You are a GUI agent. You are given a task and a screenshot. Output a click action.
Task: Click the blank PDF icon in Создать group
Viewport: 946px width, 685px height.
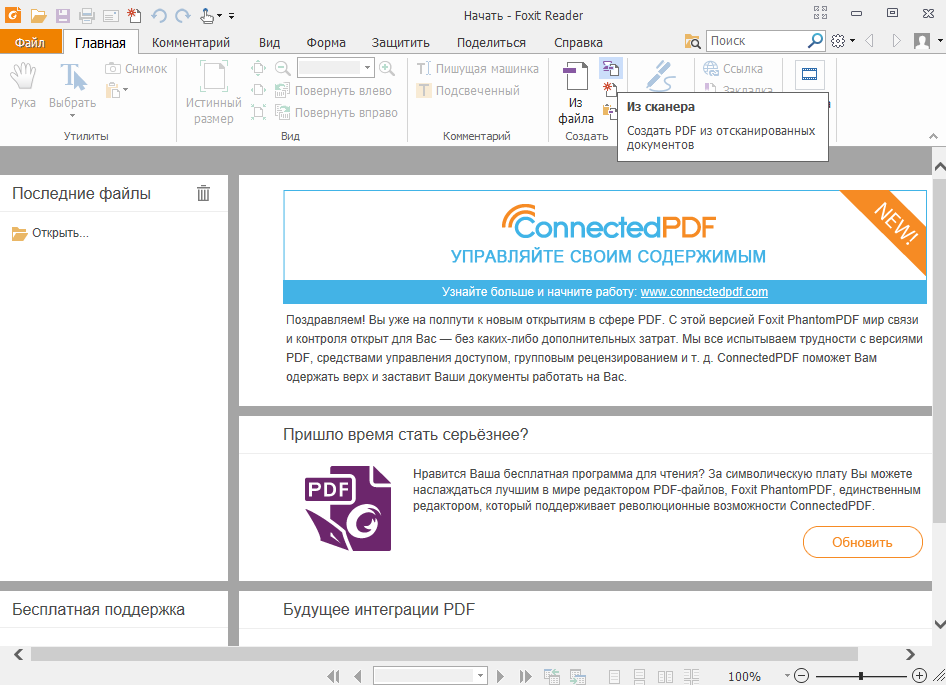coord(609,89)
